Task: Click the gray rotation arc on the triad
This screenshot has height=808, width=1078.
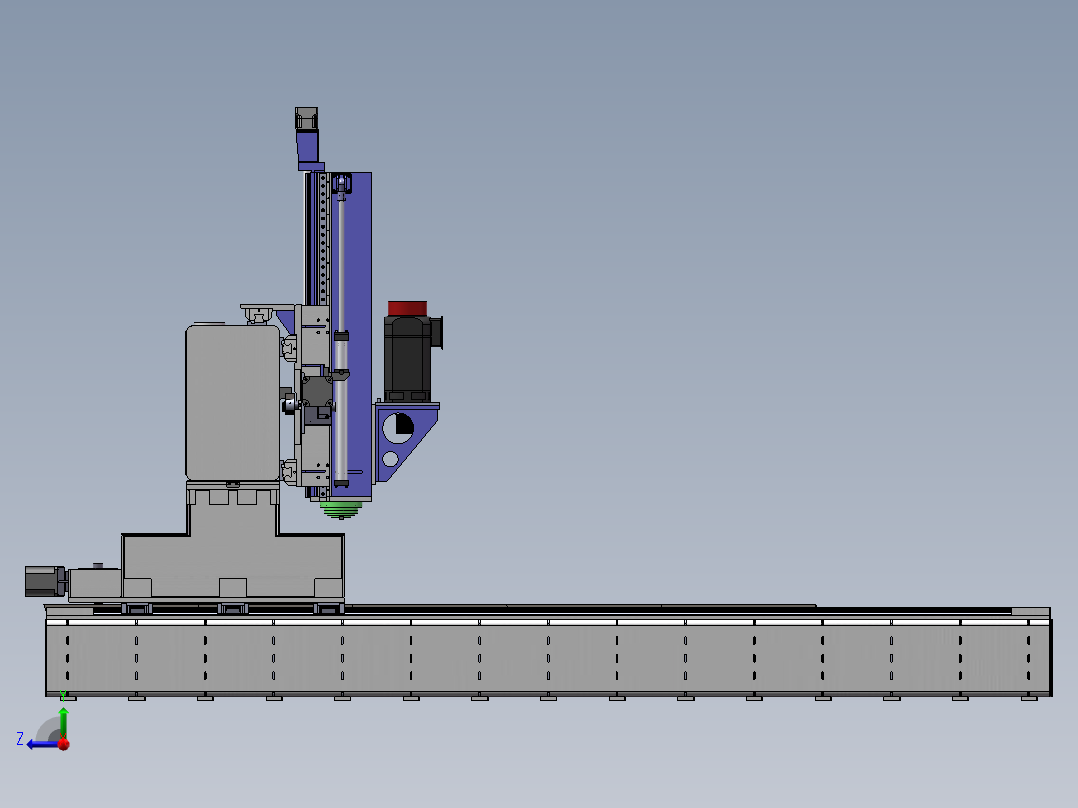Action: 48,729
